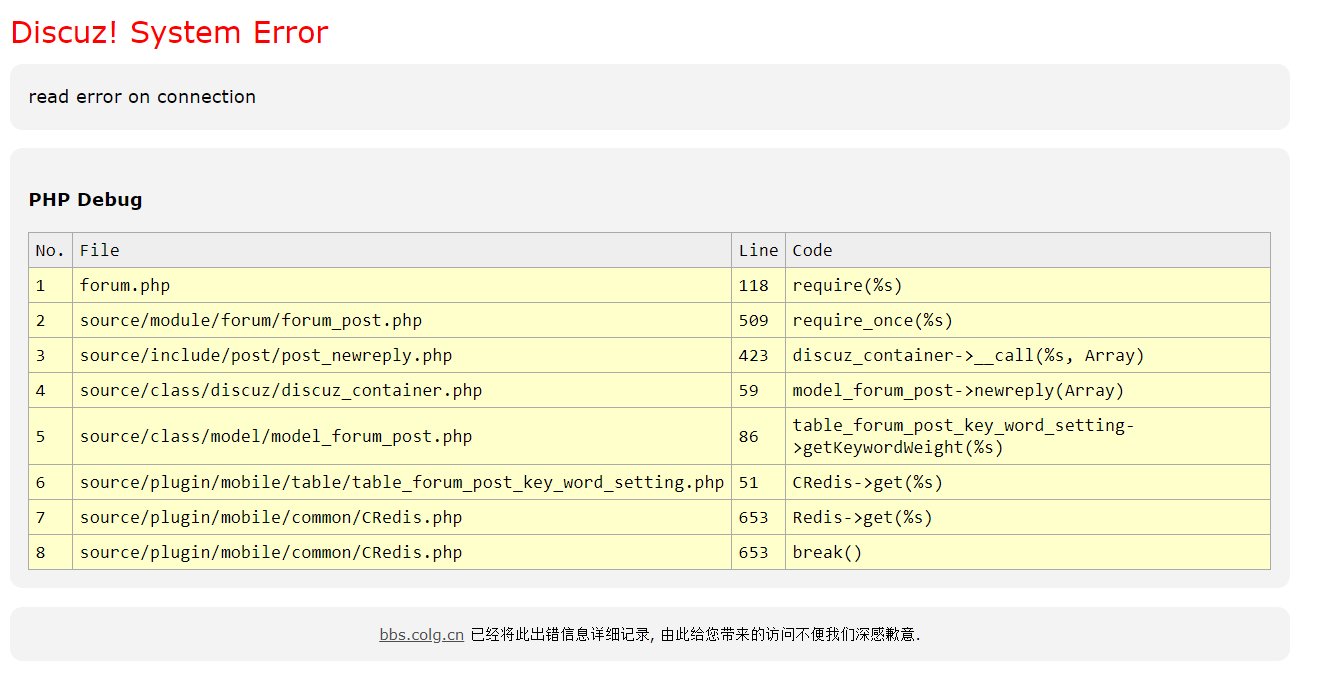The width and height of the screenshot is (1325, 700).
Task: Click the "No." column header
Action: (50, 250)
